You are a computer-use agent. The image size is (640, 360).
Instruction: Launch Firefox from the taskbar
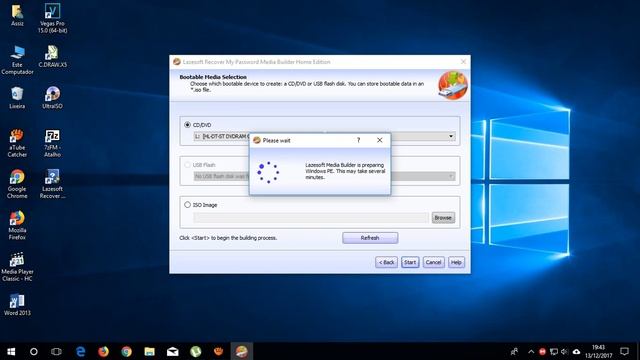(x=104, y=351)
